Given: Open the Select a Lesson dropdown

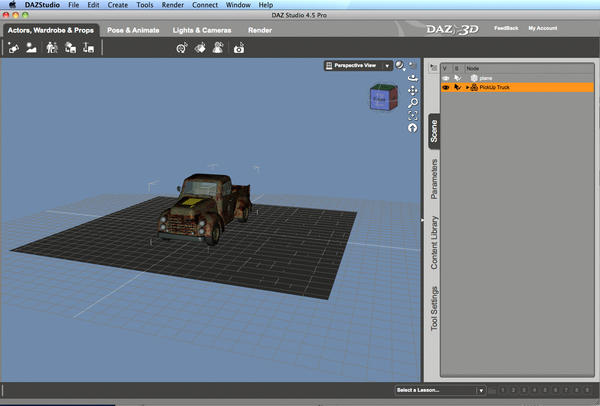Looking at the screenshot, I should coord(439,389).
